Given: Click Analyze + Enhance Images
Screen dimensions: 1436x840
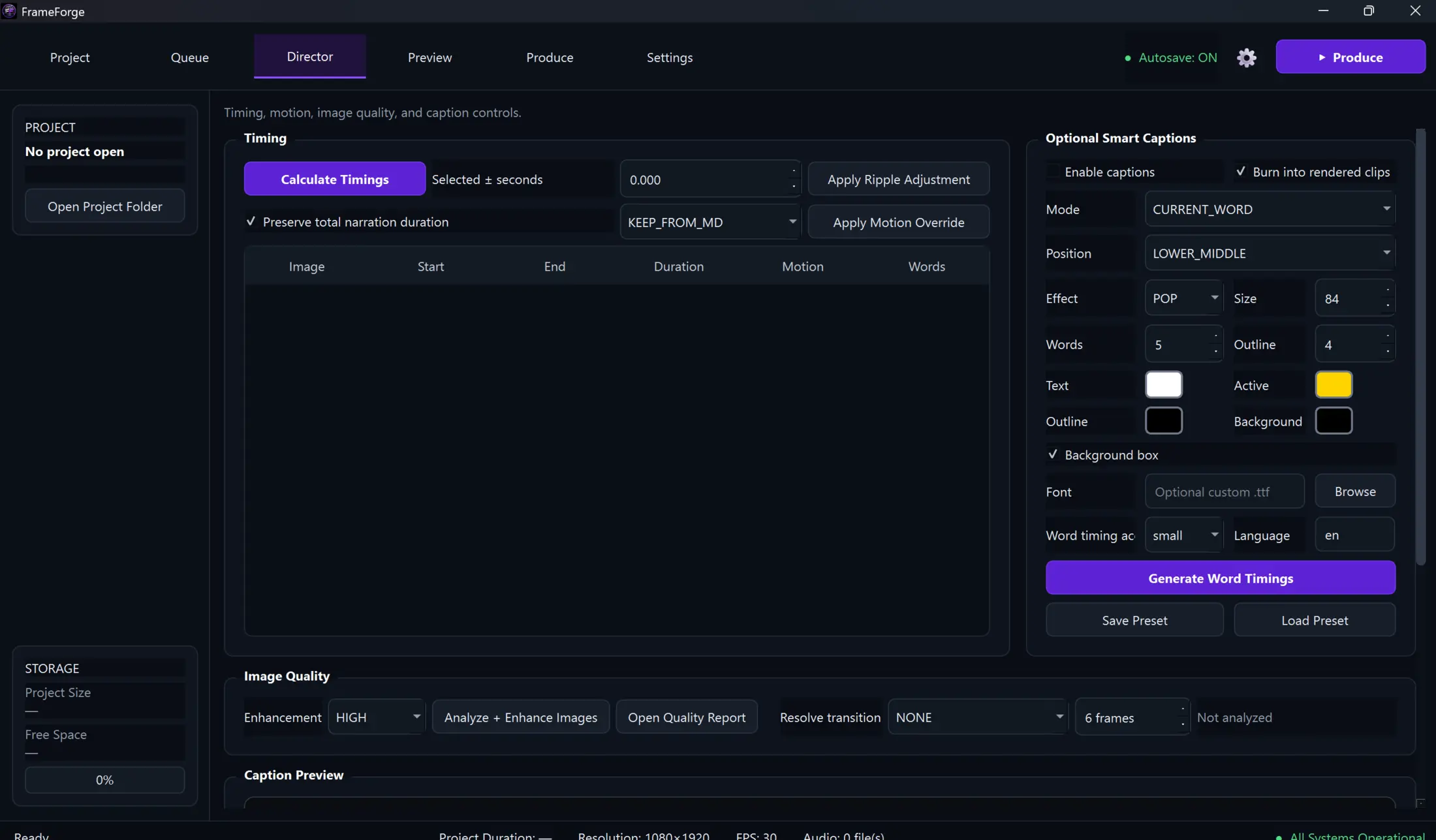Looking at the screenshot, I should point(521,717).
